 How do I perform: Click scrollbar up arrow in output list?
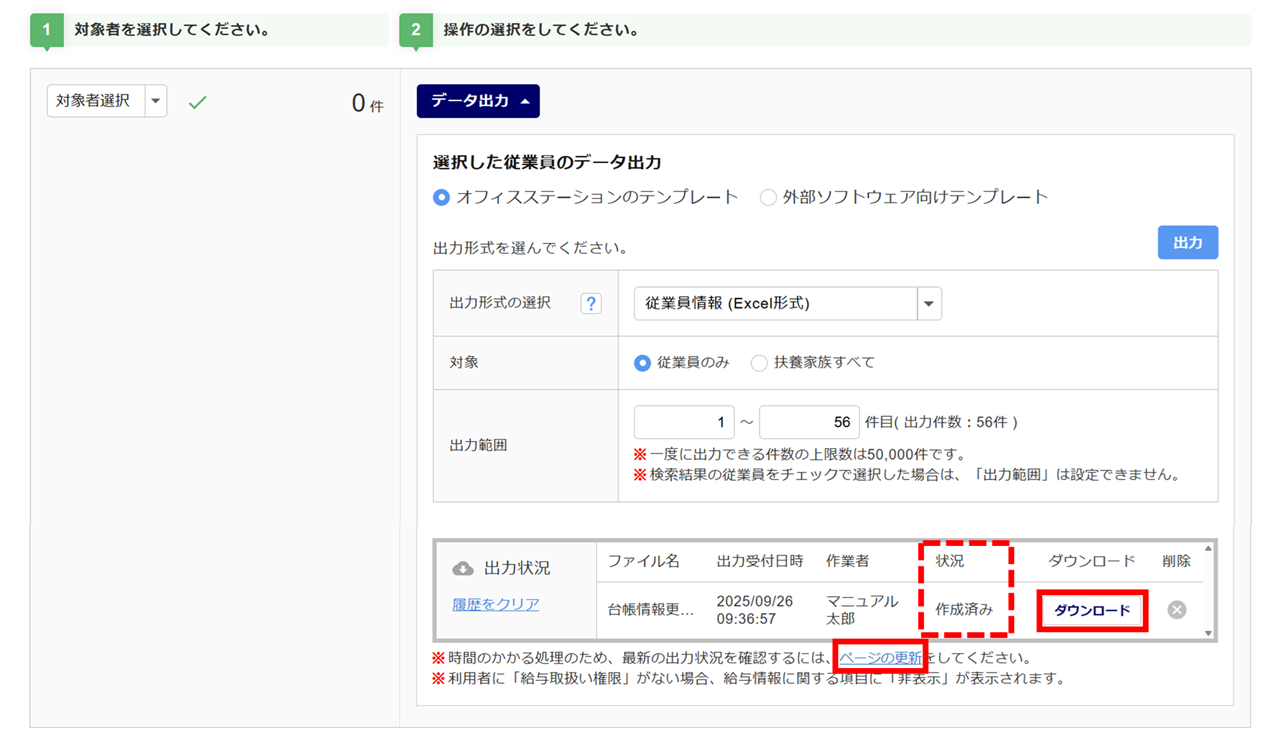1208,549
